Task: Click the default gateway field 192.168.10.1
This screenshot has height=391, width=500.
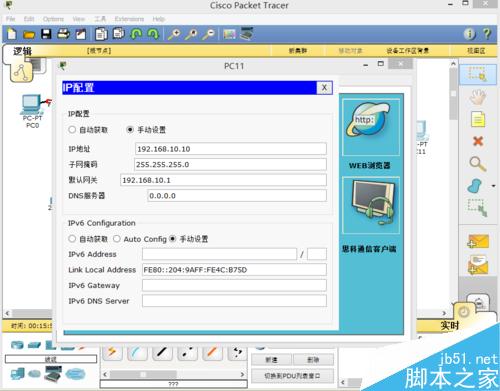Action: point(223,180)
